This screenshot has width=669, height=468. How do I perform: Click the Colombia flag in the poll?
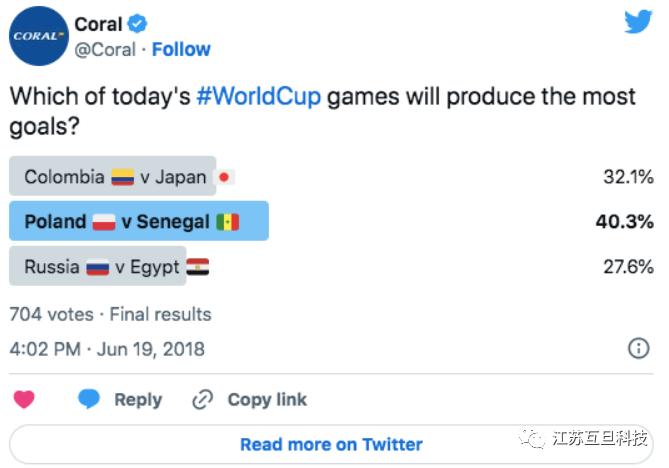(122, 178)
